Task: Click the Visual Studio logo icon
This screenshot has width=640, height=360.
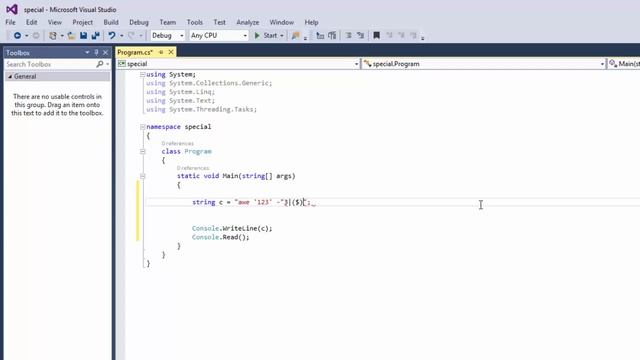Action: tap(11, 9)
